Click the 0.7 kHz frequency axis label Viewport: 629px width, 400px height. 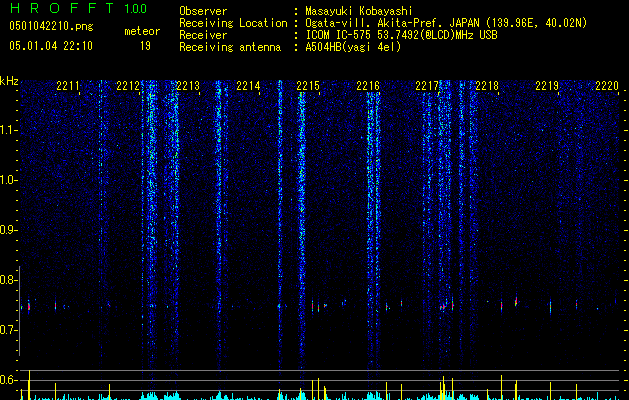coord(8,330)
